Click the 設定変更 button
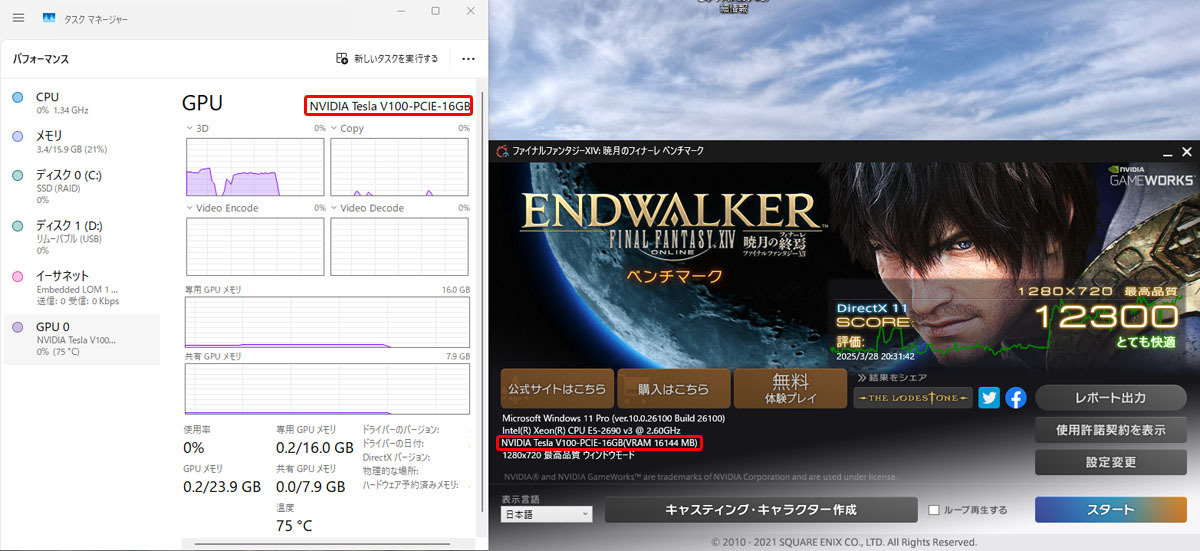This screenshot has height=551, width=1200. tap(1110, 462)
